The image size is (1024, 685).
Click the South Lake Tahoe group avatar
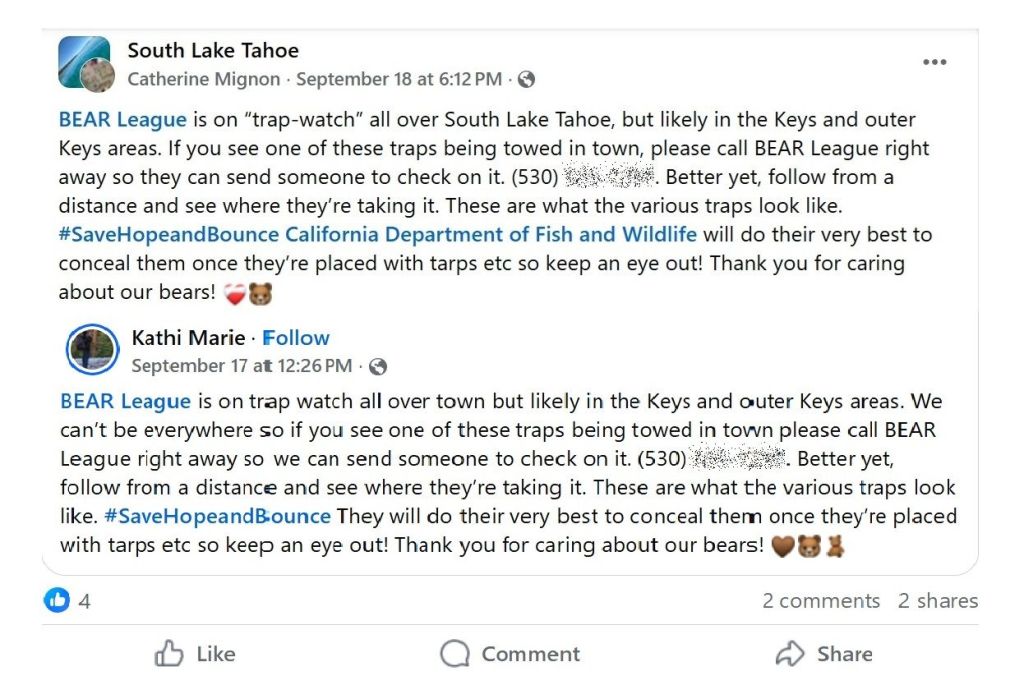click(84, 62)
